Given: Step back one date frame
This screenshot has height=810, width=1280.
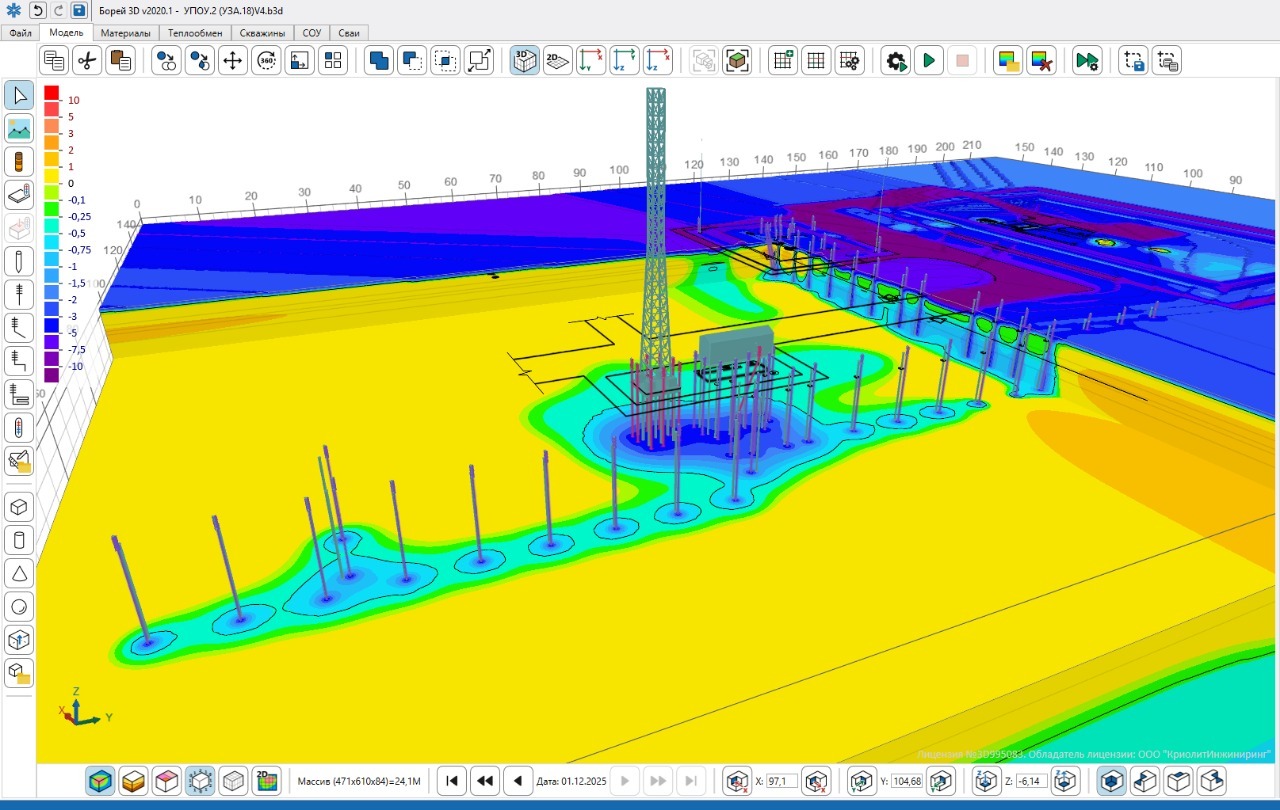Looking at the screenshot, I should pos(517,781).
